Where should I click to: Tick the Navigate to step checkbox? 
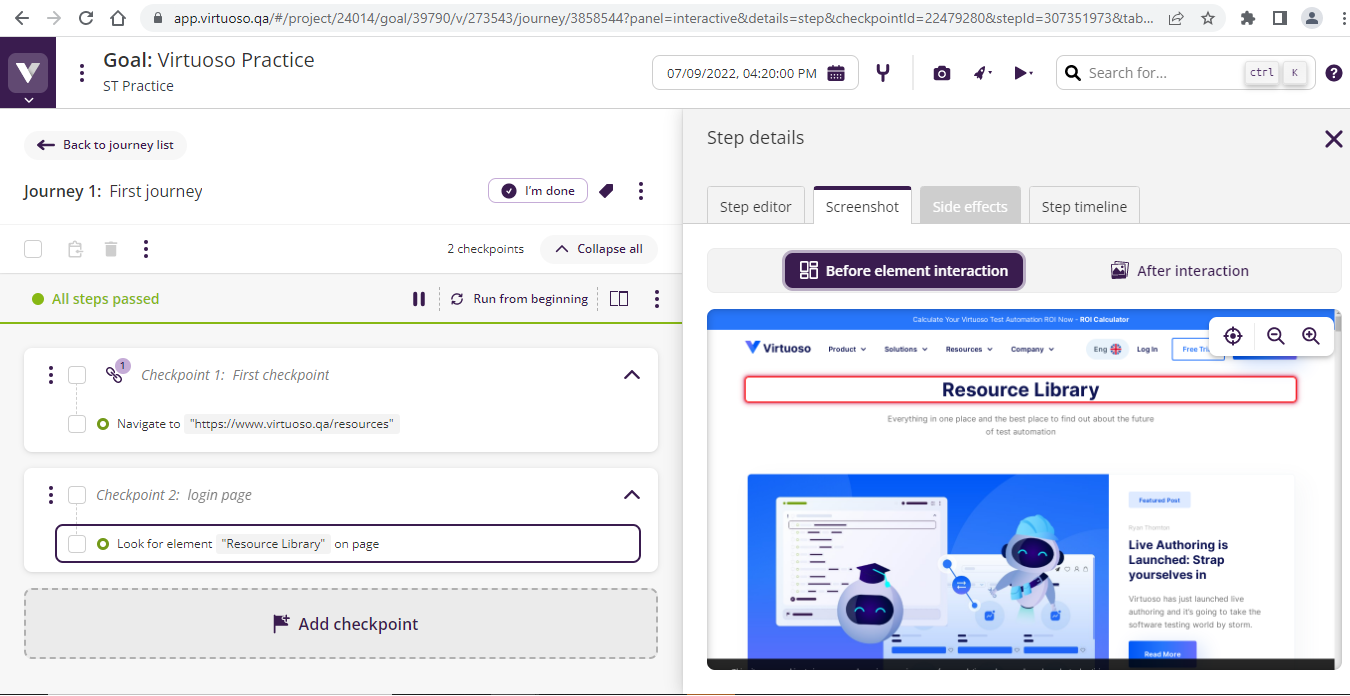pyautogui.click(x=77, y=424)
